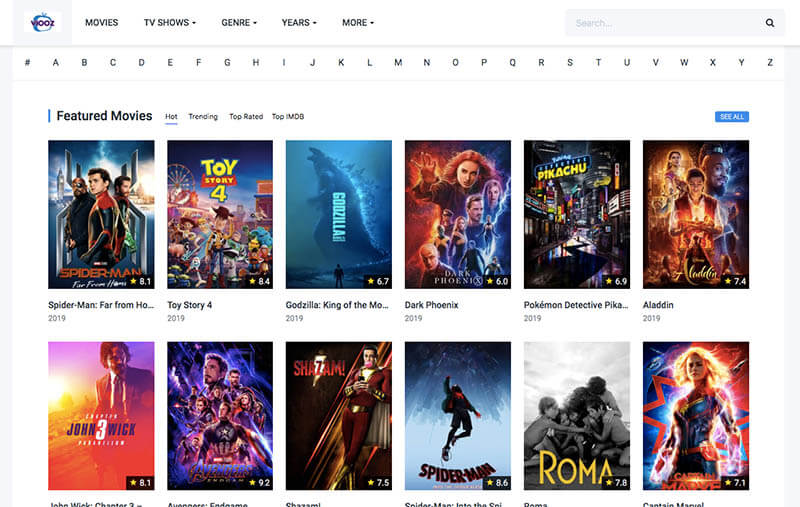The width and height of the screenshot is (800, 507).
Task: Switch to the Top IMDB tab
Action: point(288,116)
